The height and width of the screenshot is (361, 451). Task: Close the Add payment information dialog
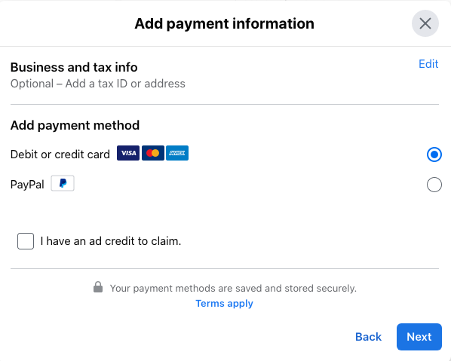pos(425,24)
